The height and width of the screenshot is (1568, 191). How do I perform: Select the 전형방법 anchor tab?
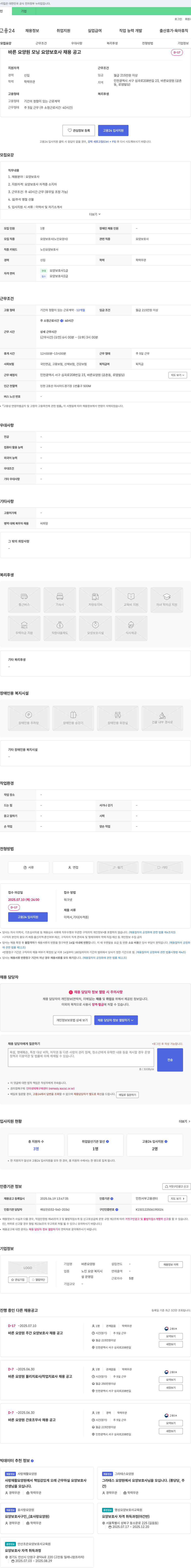[x=148, y=43]
